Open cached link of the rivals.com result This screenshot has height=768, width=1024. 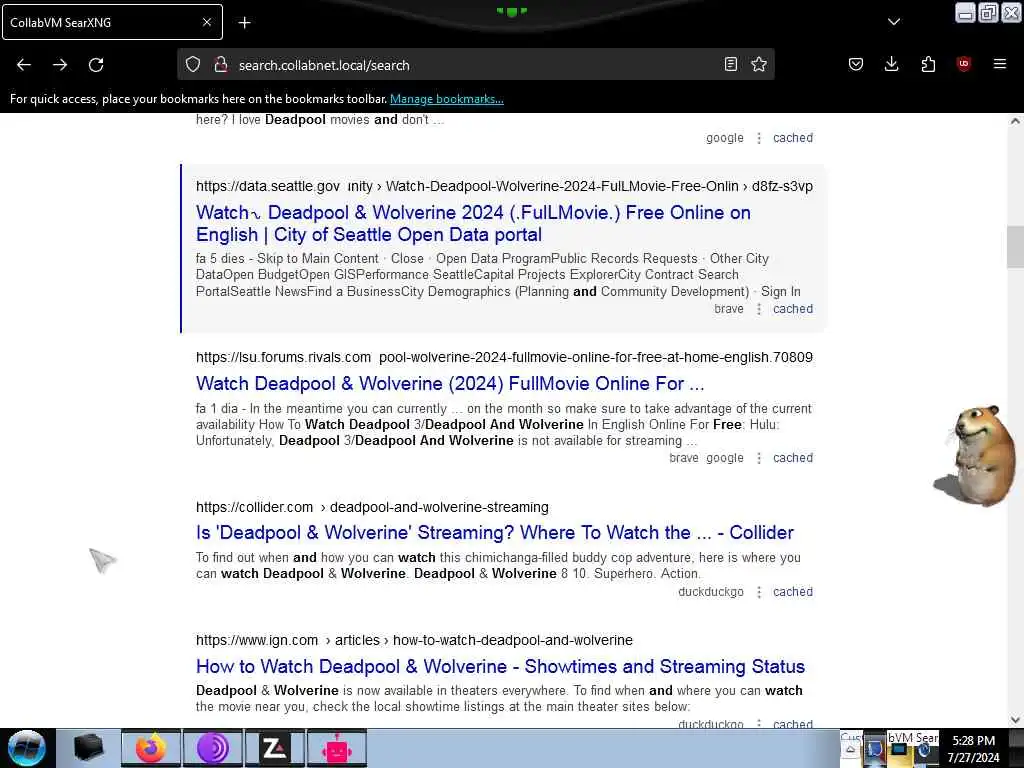(x=793, y=458)
